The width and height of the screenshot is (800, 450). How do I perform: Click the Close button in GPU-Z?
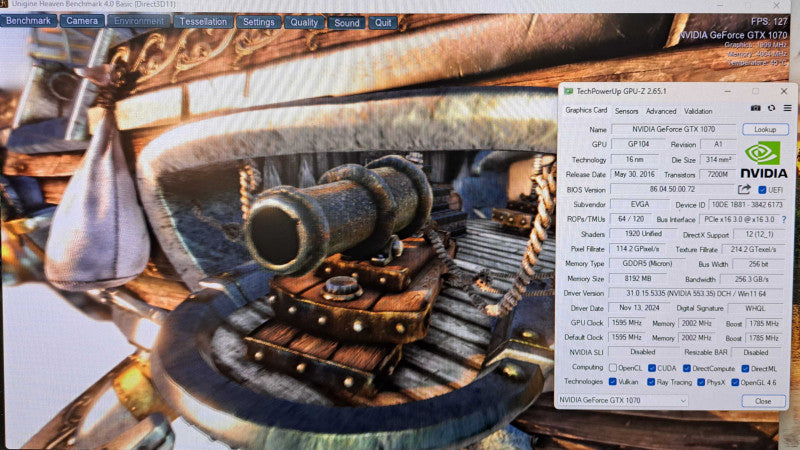(763, 401)
